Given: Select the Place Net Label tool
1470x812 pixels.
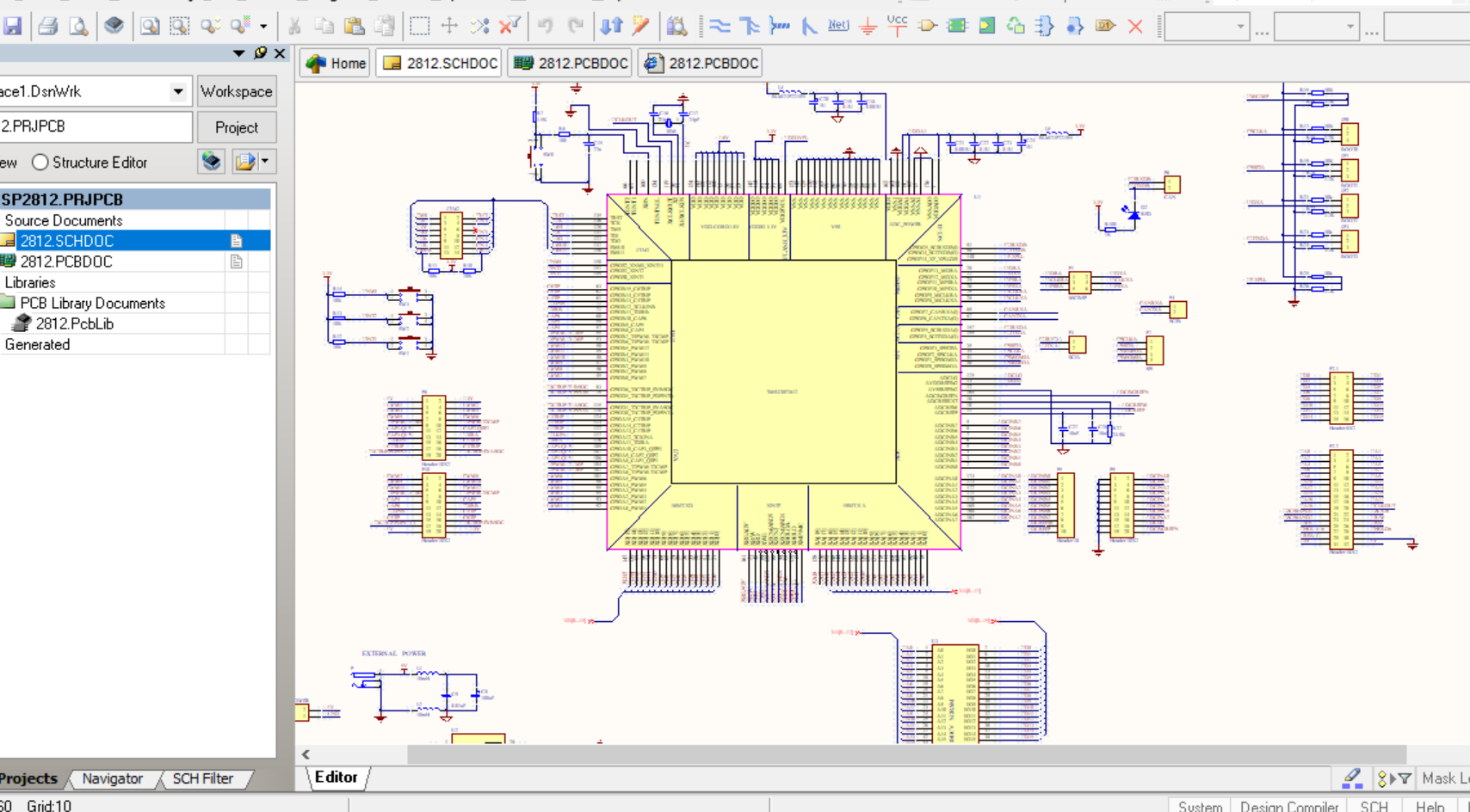Looking at the screenshot, I should (838, 26).
